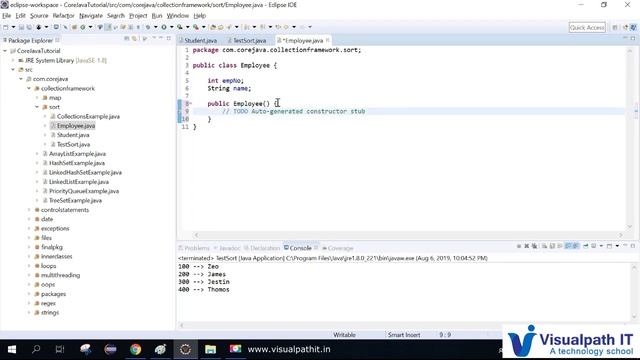The width and height of the screenshot is (640, 360).
Task: Collapse the Employee() constructor fold marker
Action: tap(190, 104)
